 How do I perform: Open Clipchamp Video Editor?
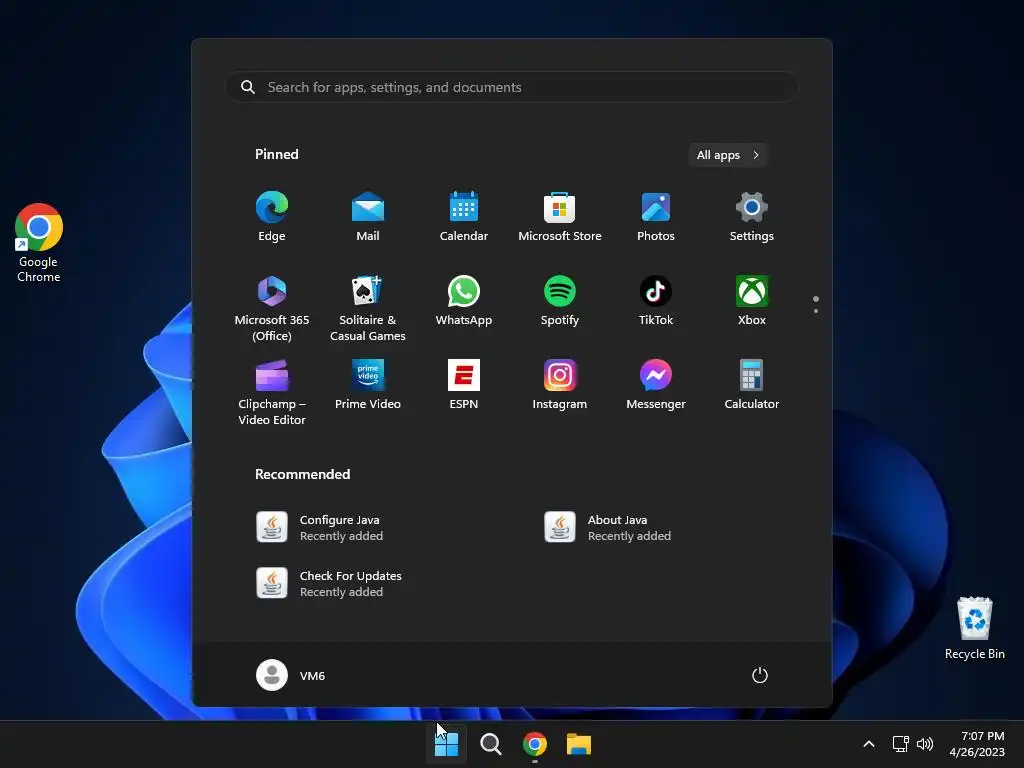(x=272, y=392)
